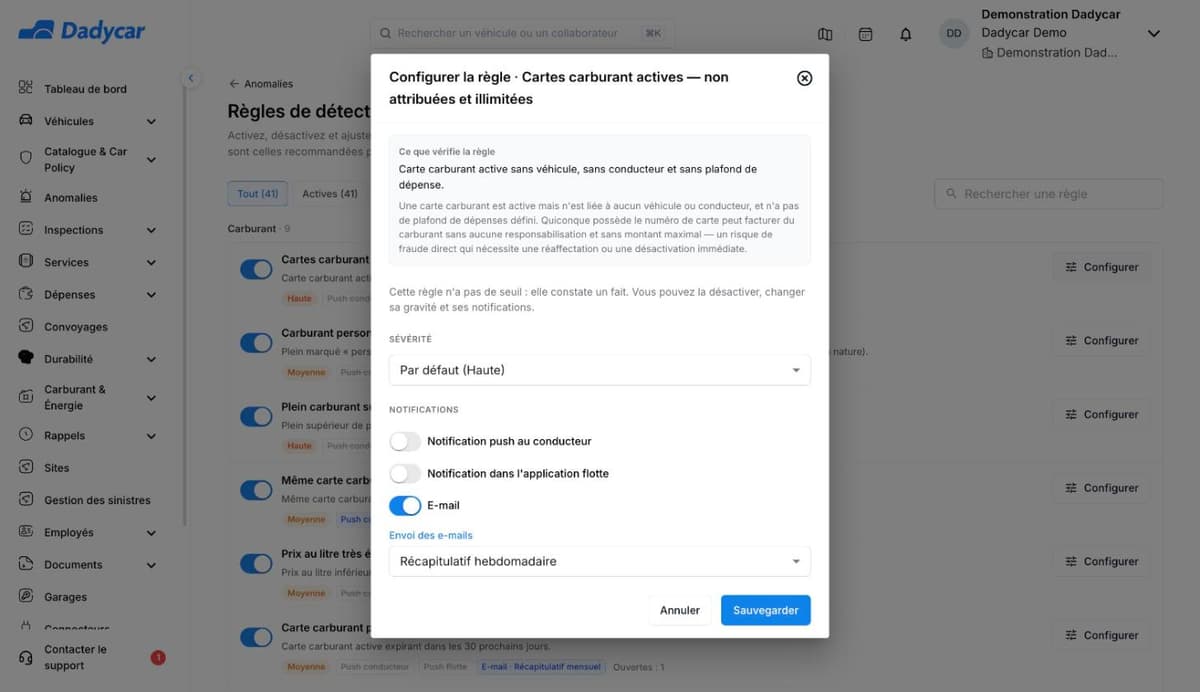Enable Notification push au conducteur
This screenshot has width=1200, height=692.
coord(405,441)
